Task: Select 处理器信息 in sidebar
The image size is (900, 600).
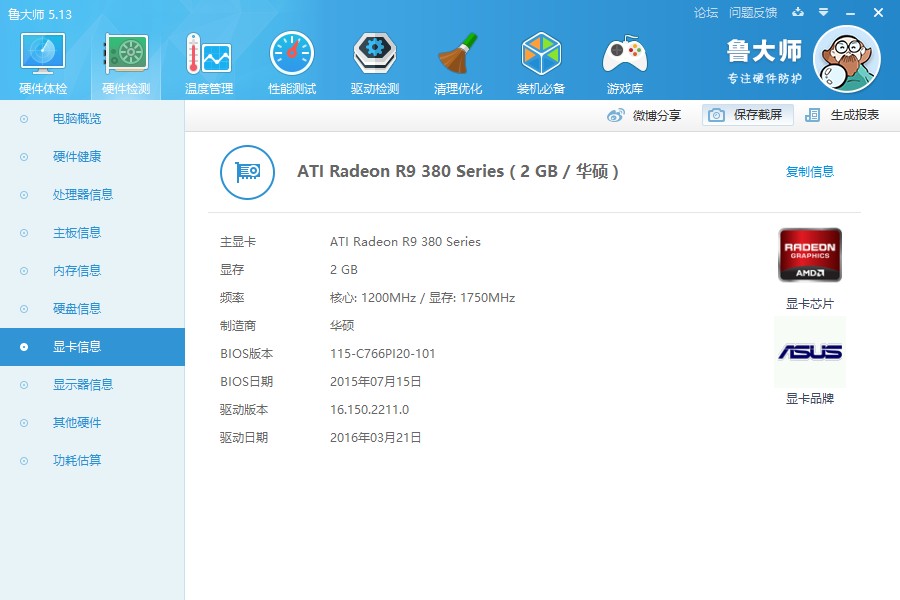Action: [x=92, y=195]
